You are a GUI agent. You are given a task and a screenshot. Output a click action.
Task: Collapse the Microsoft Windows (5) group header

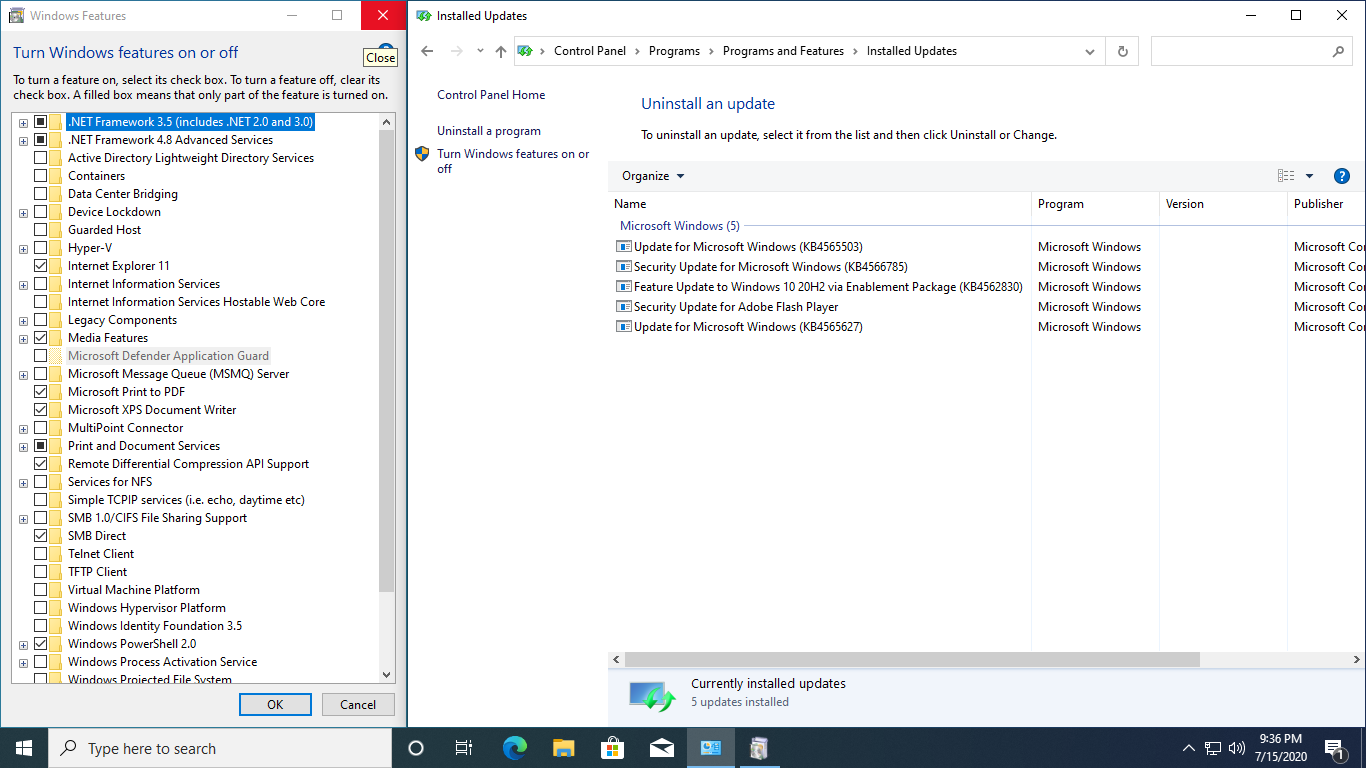coord(680,226)
